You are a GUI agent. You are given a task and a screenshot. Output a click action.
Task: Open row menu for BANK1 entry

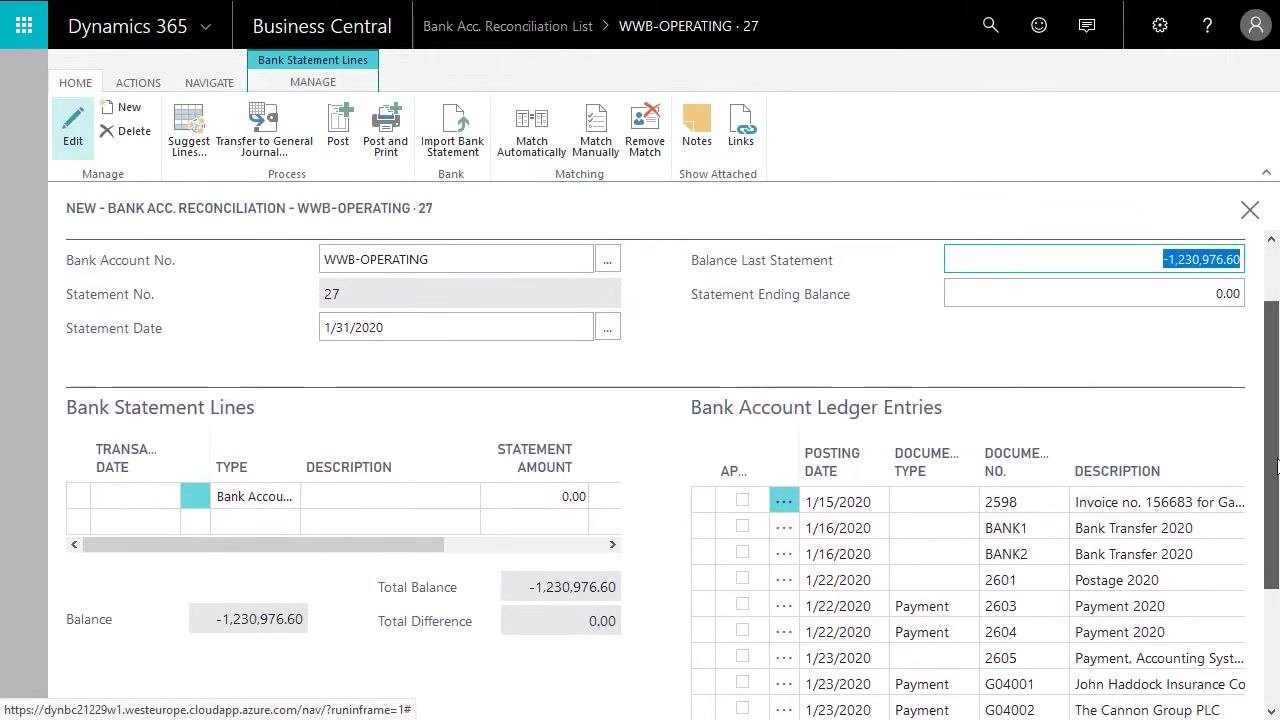tap(784, 527)
